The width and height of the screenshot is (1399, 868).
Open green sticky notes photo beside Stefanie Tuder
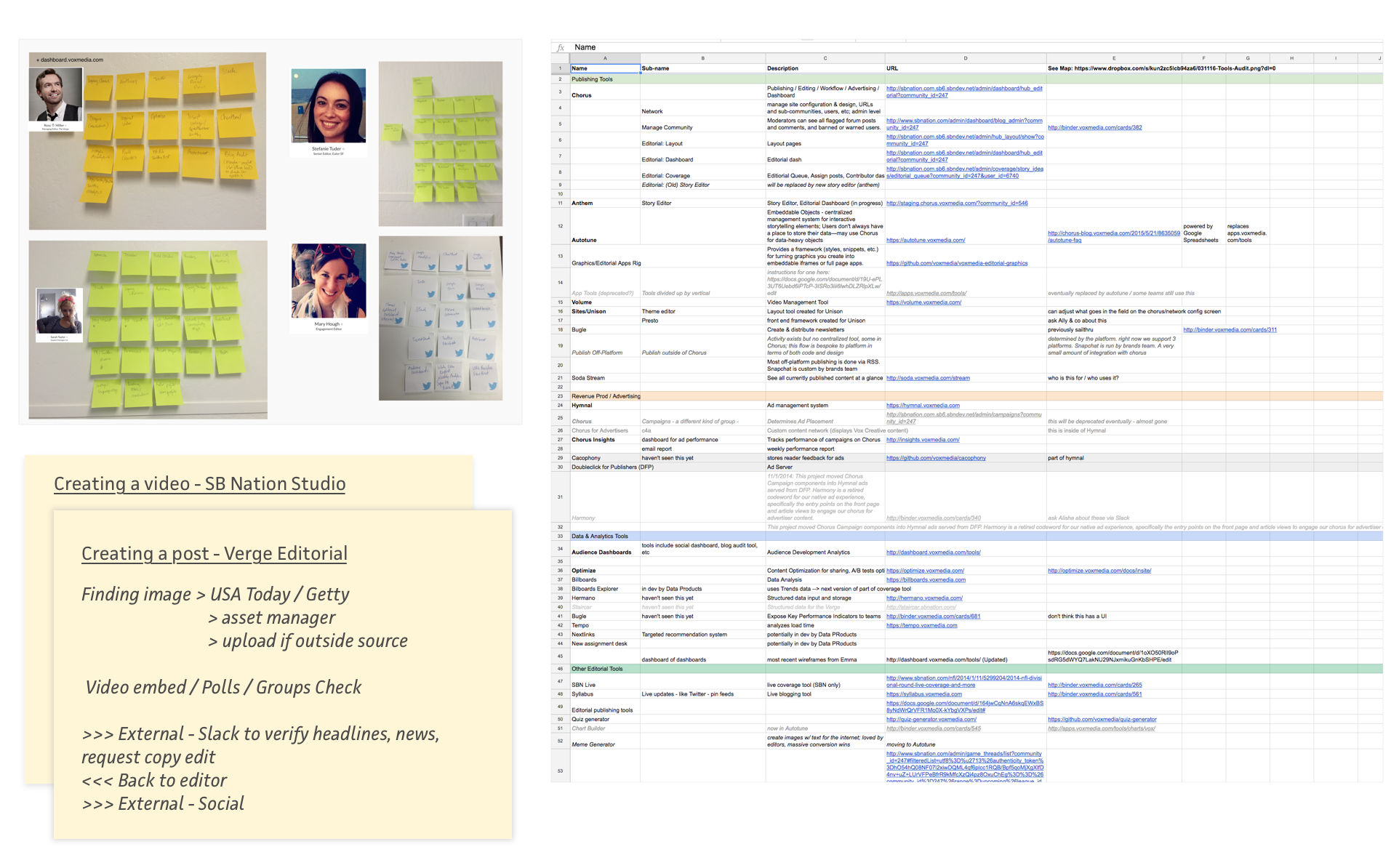pyautogui.click(x=441, y=144)
